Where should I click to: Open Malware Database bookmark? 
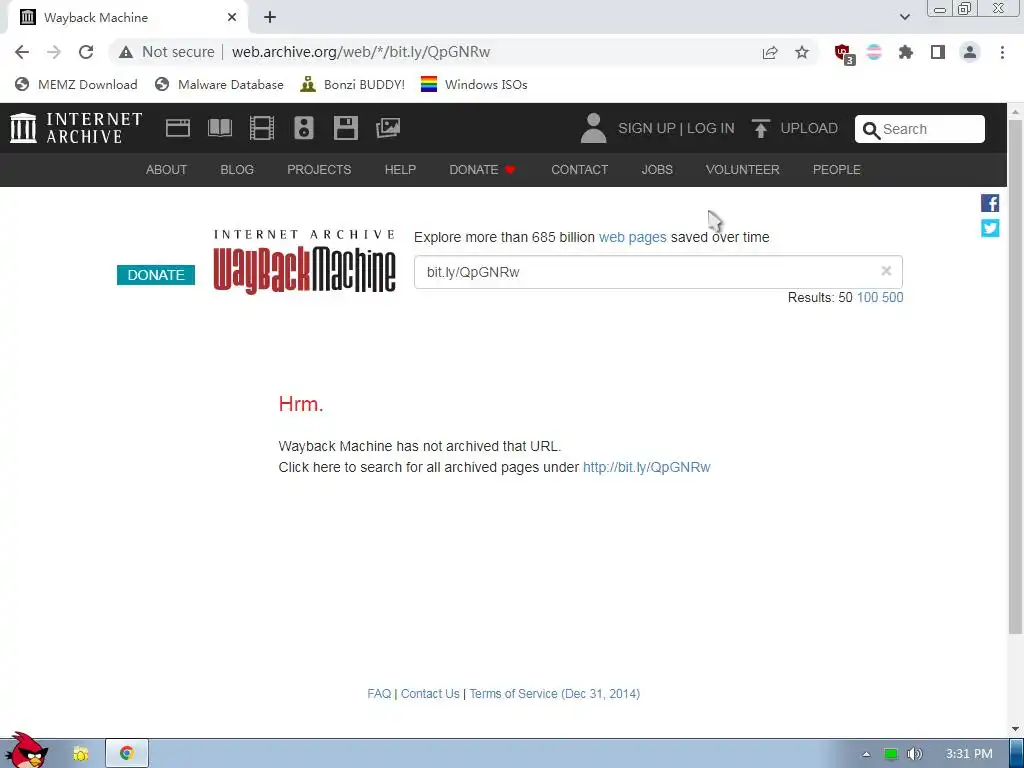[x=219, y=84]
